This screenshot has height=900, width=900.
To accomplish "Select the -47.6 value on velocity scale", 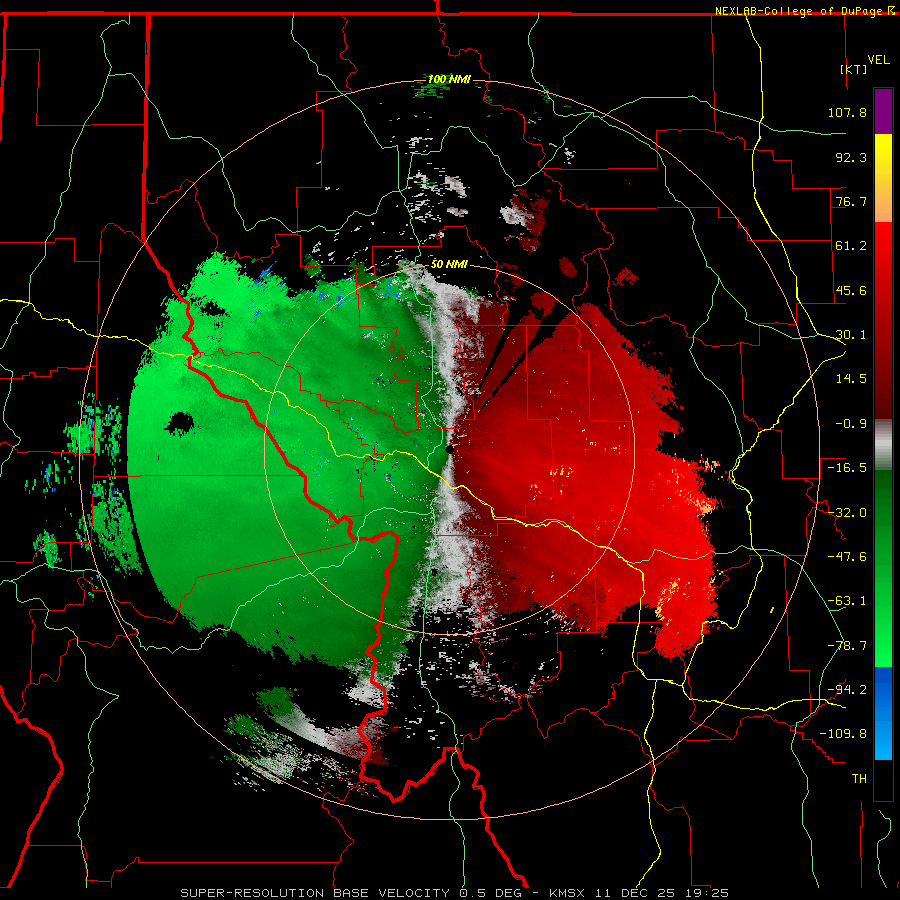I will pyautogui.click(x=847, y=557).
